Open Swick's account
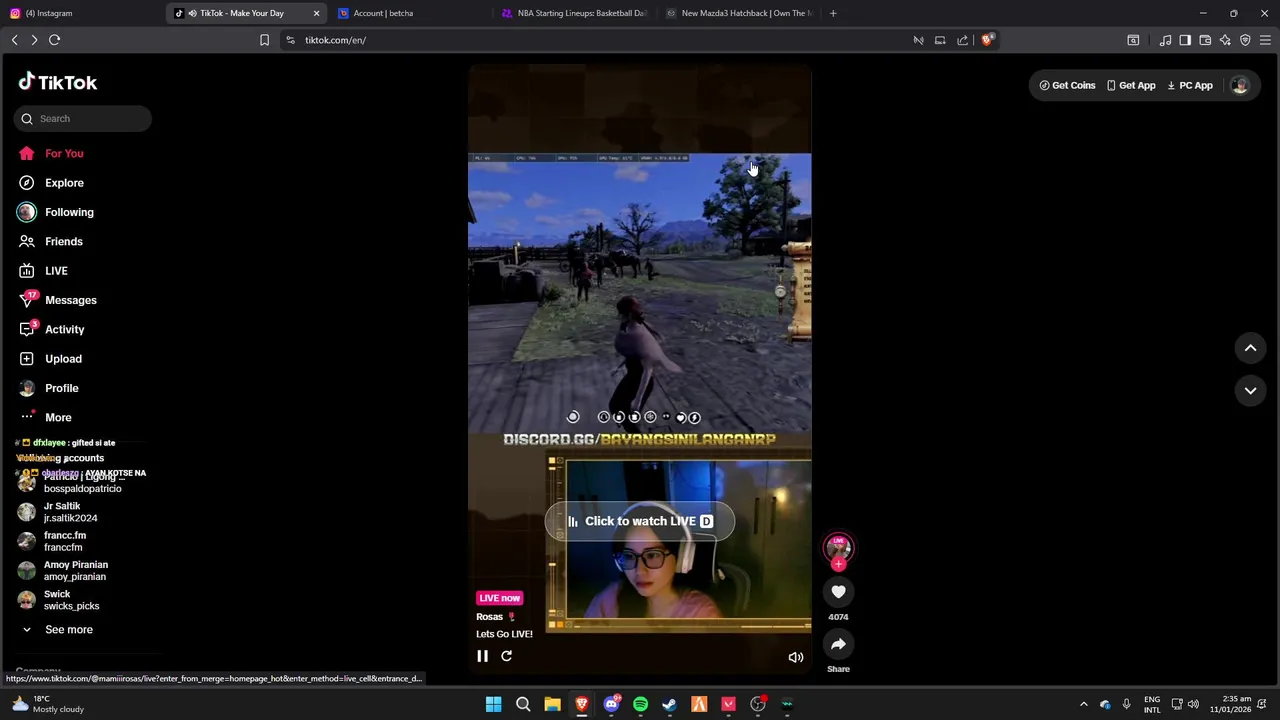Screen dimensions: 1280x720 coord(71,600)
